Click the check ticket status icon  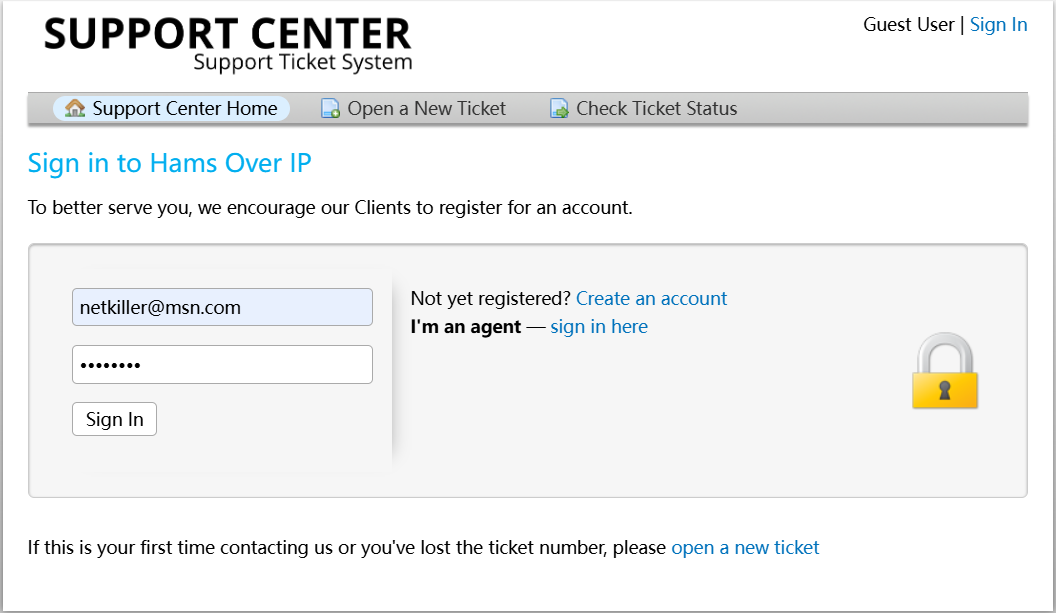click(x=559, y=108)
